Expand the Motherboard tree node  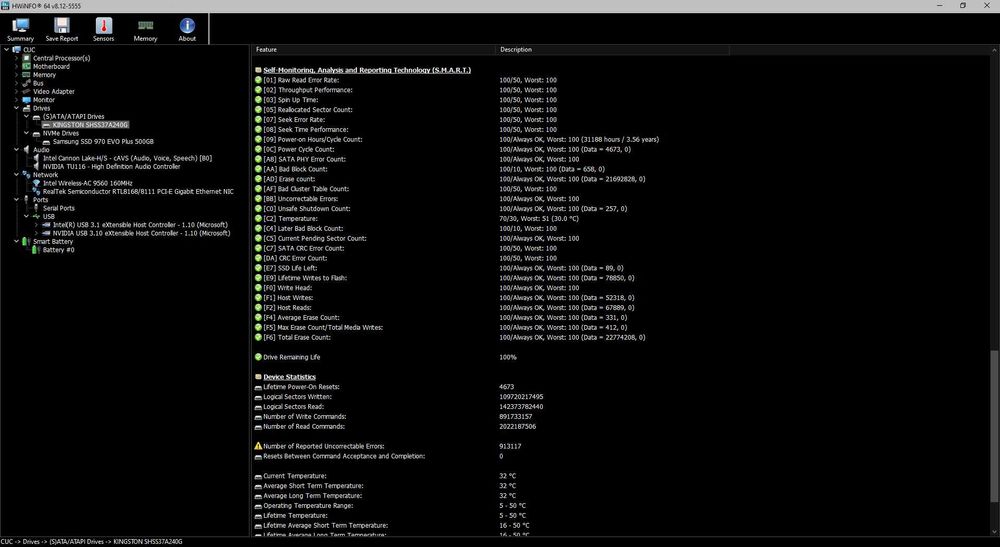(x=16, y=66)
